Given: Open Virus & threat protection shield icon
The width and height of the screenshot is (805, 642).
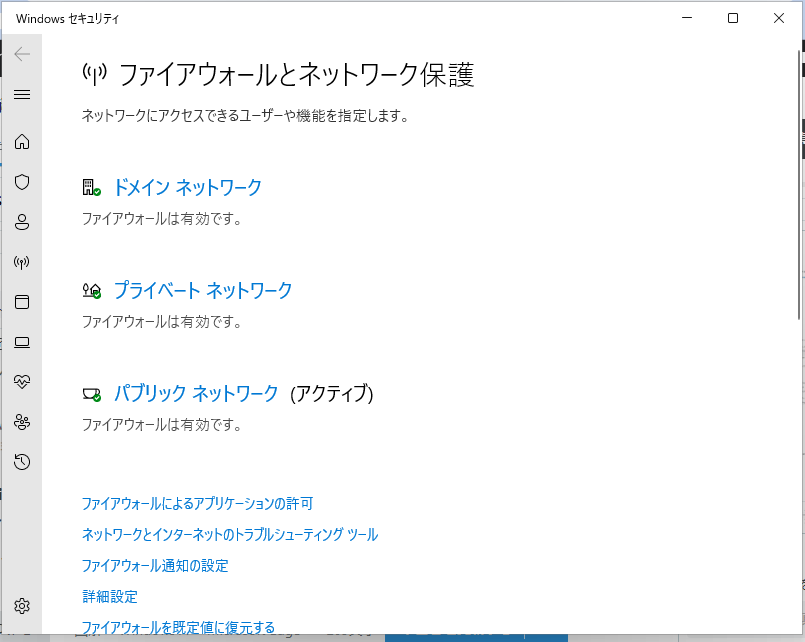Looking at the screenshot, I should point(22,182).
